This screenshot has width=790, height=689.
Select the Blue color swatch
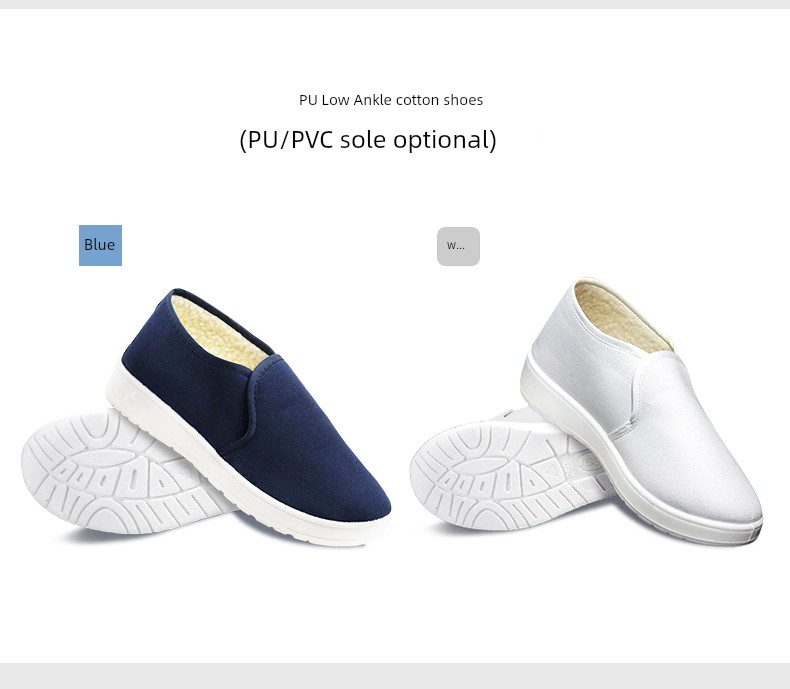tap(100, 245)
